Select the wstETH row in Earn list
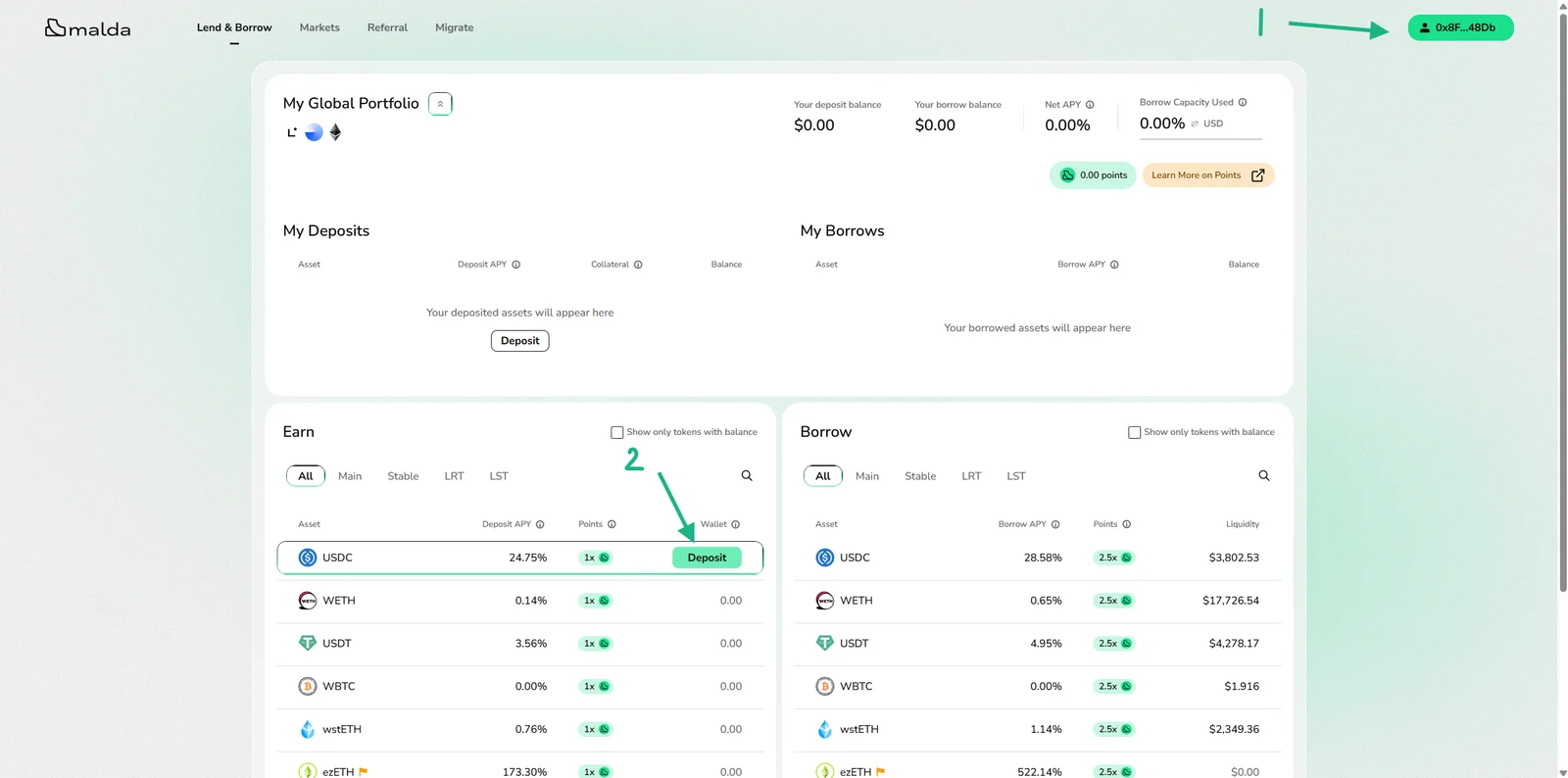 (520, 729)
